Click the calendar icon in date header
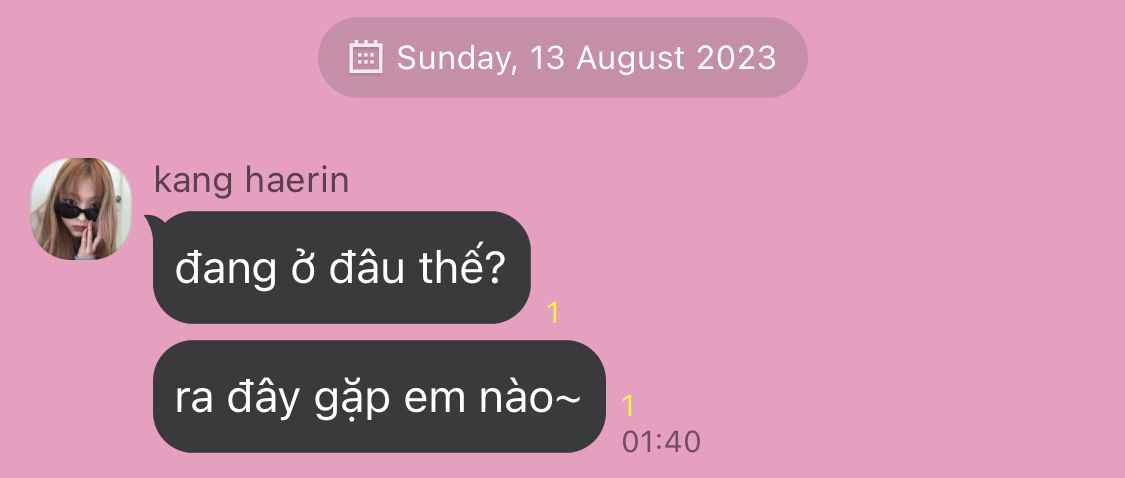Viewport: 1125px width, 478px height. 366,57
